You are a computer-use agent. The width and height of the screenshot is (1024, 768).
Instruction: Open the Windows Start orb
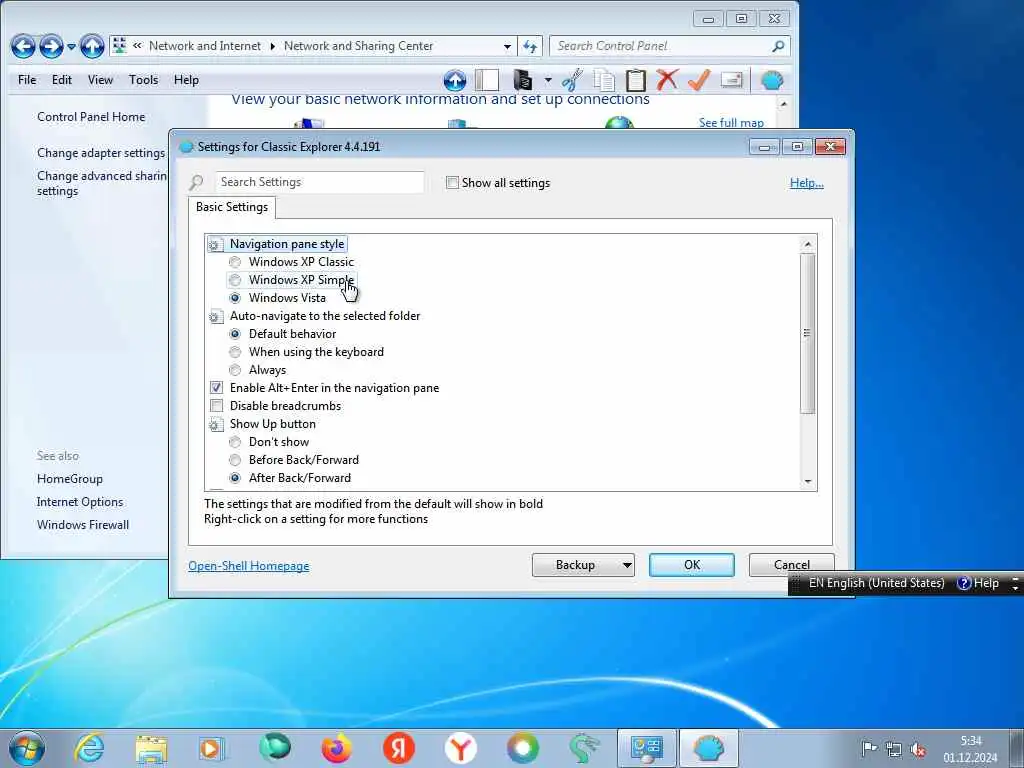pyautogui.click(x=27, y=748)
